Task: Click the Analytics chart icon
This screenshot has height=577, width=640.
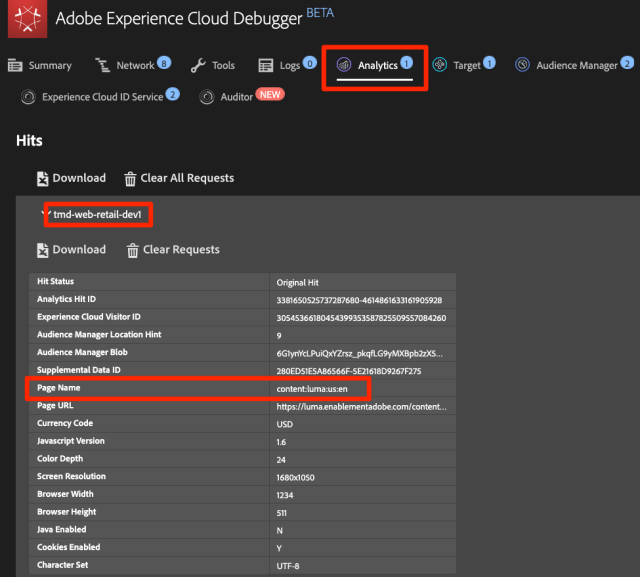Action: [x=344, y=64]
